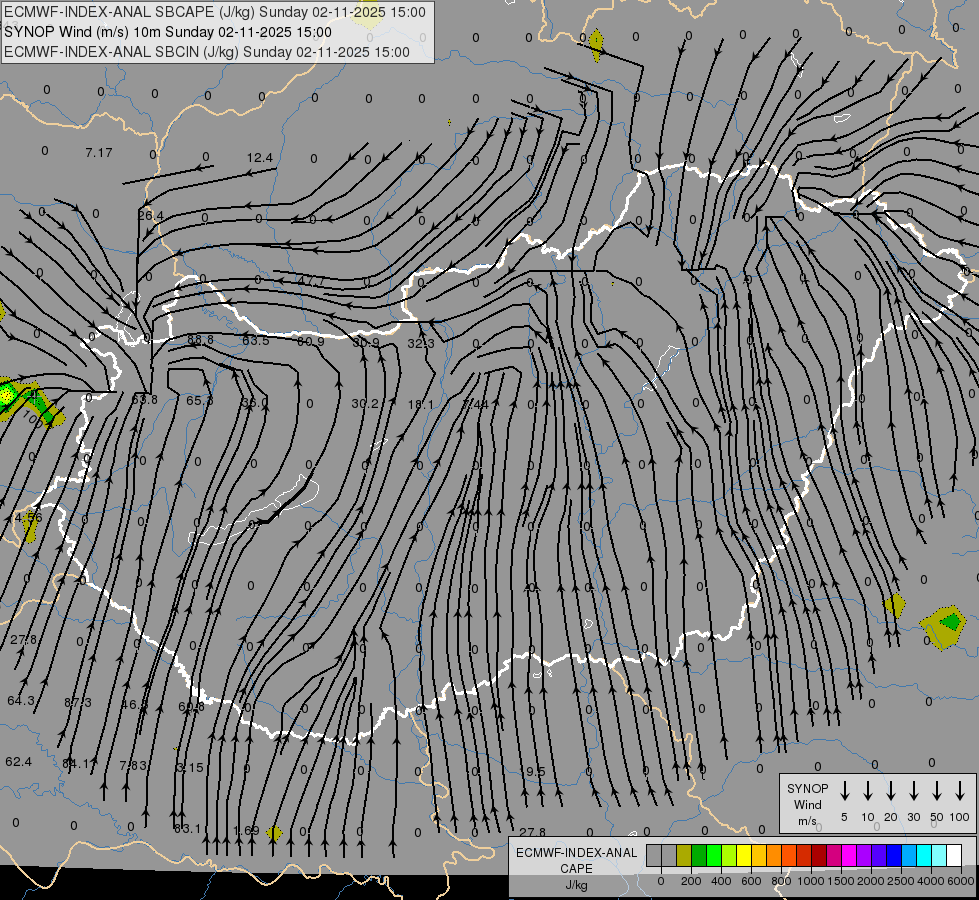
Task: Select the dark green CAPE legend swatch
Action: click(x=699, y=855)
